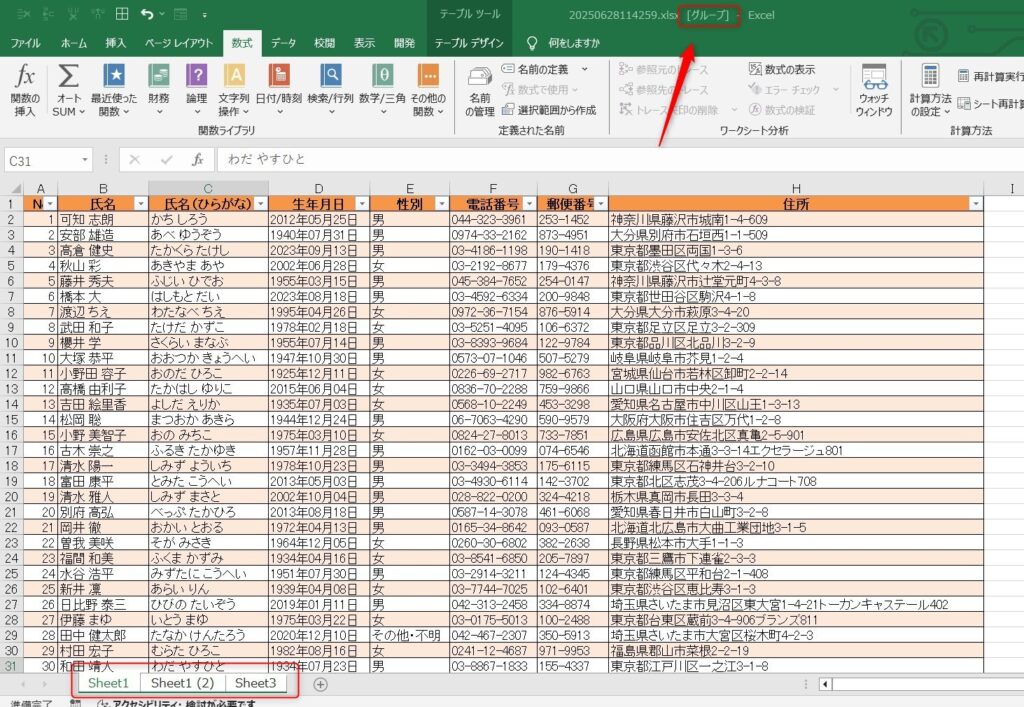Image resolution: width=1024 pixels, height=707 pixels.
Task: Select column H header
Action: pos(795,189)
